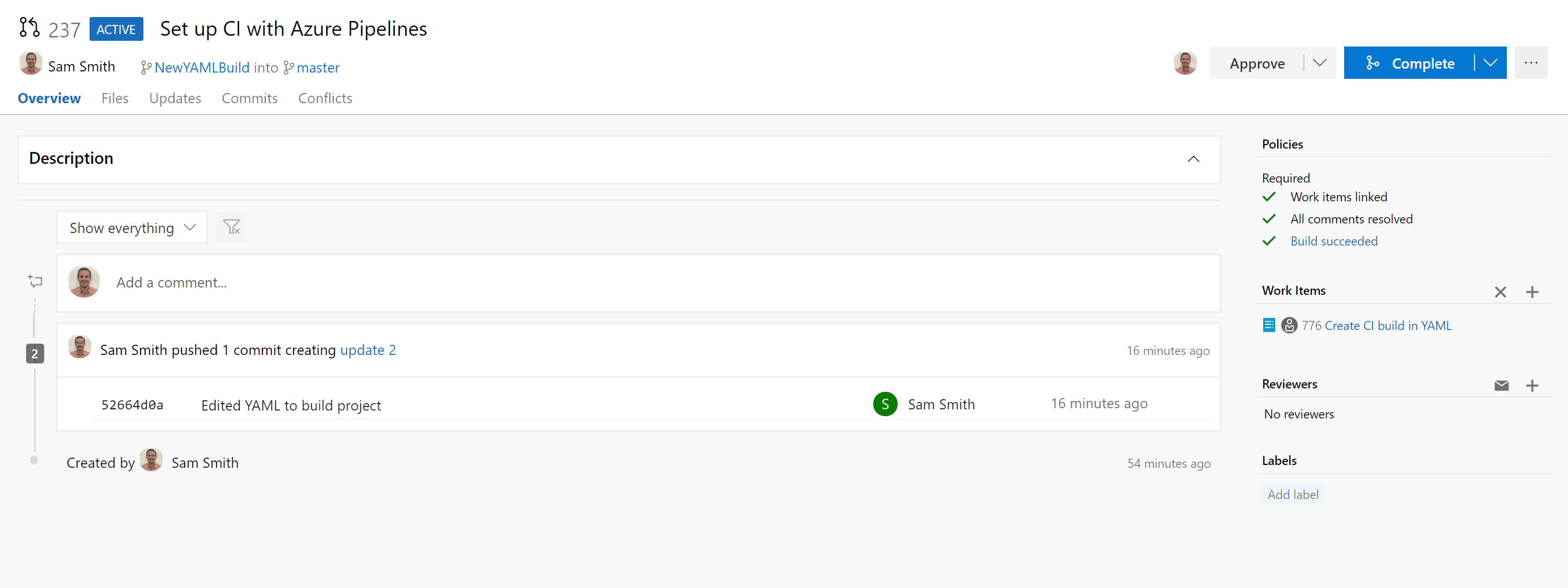Collapse the Description section
Image resolution: width=1568 pixels, height=588 pixels.
(x=1193, y=159)
